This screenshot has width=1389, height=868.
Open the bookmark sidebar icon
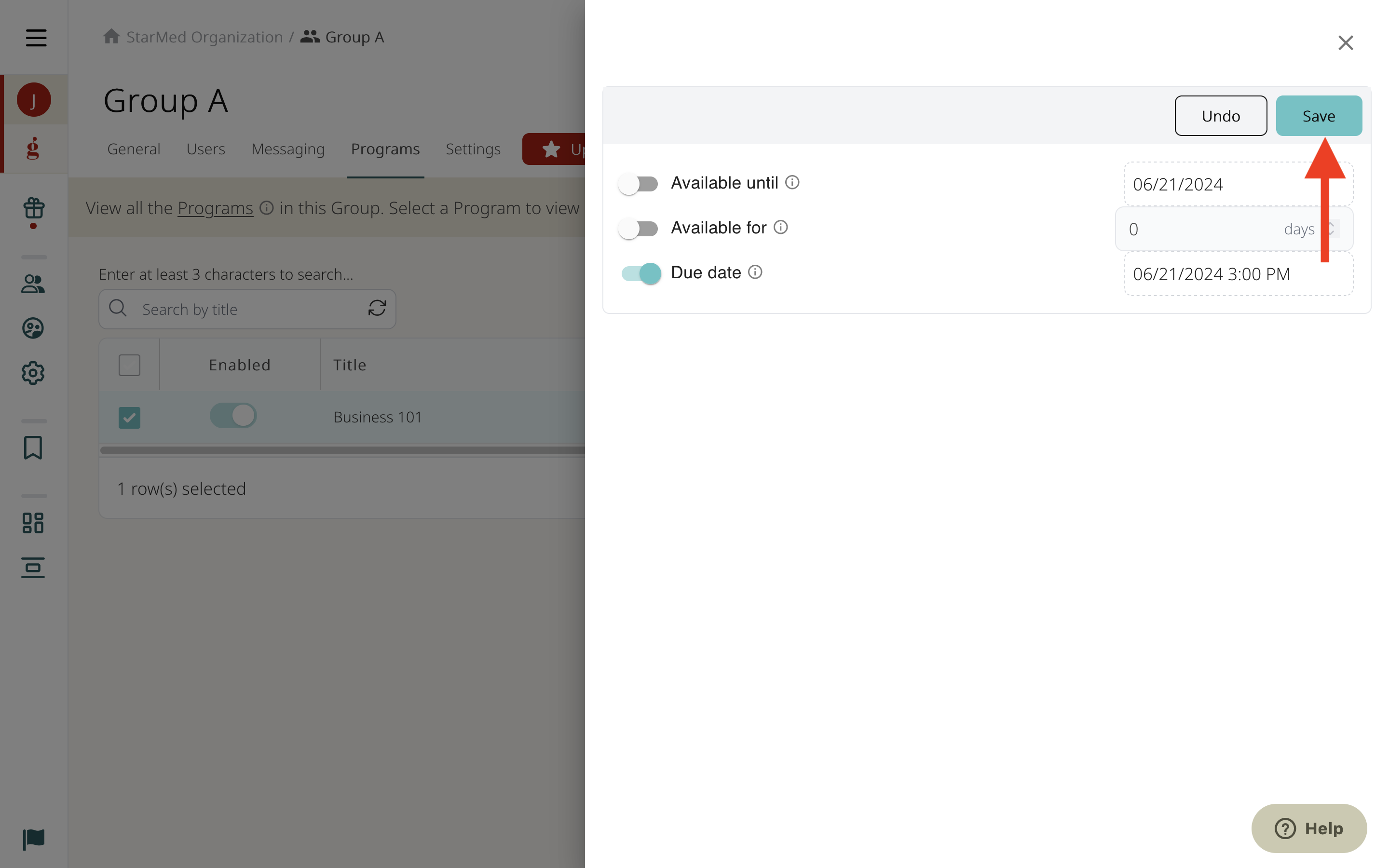[33, 448]
